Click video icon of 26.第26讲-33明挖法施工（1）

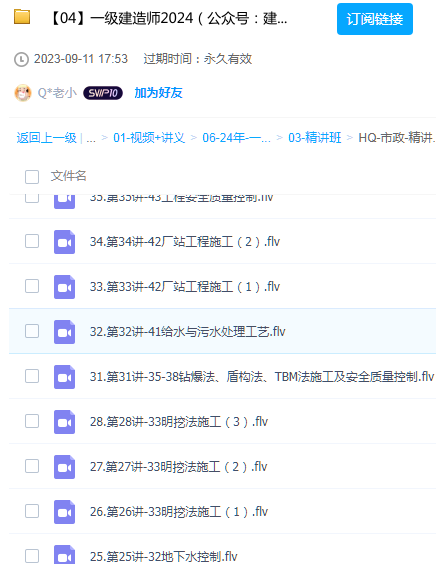pos(64,511)
